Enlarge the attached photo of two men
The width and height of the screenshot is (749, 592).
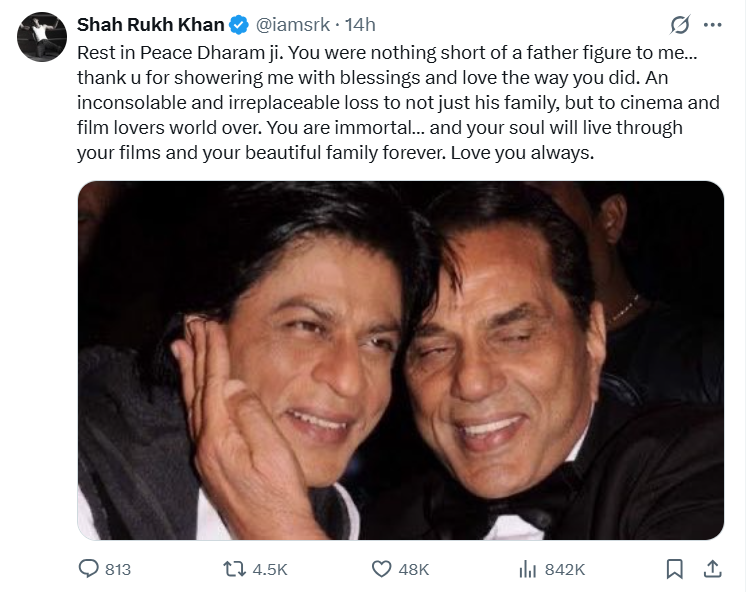(400, 360)
